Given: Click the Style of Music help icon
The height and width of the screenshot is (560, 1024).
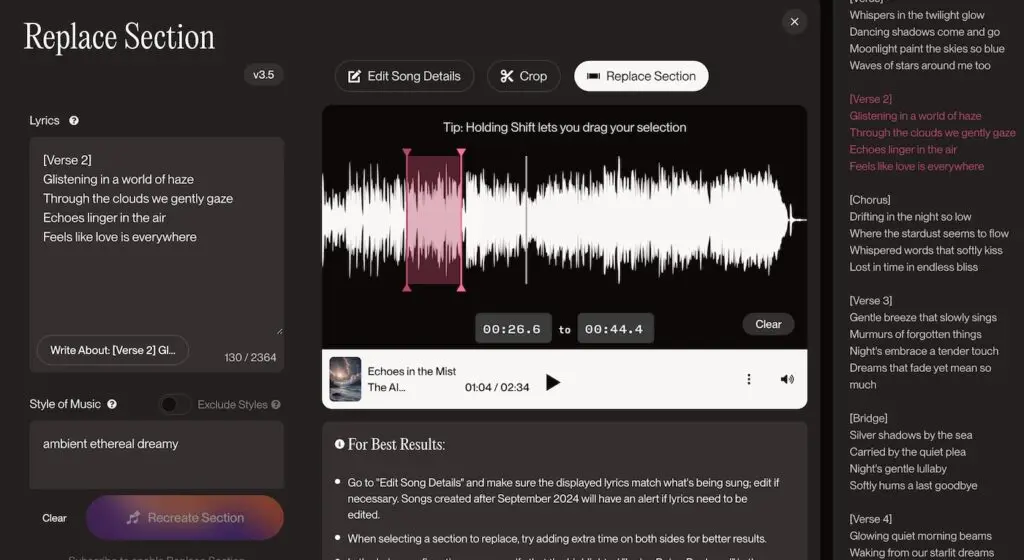Looking at the screenshot, I should 112,404.
